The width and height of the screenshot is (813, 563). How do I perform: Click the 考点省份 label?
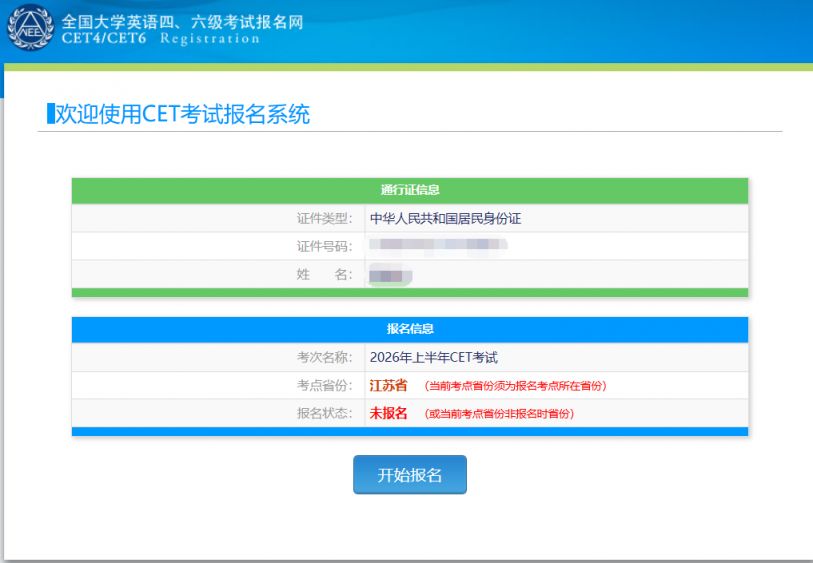(325, 385)
